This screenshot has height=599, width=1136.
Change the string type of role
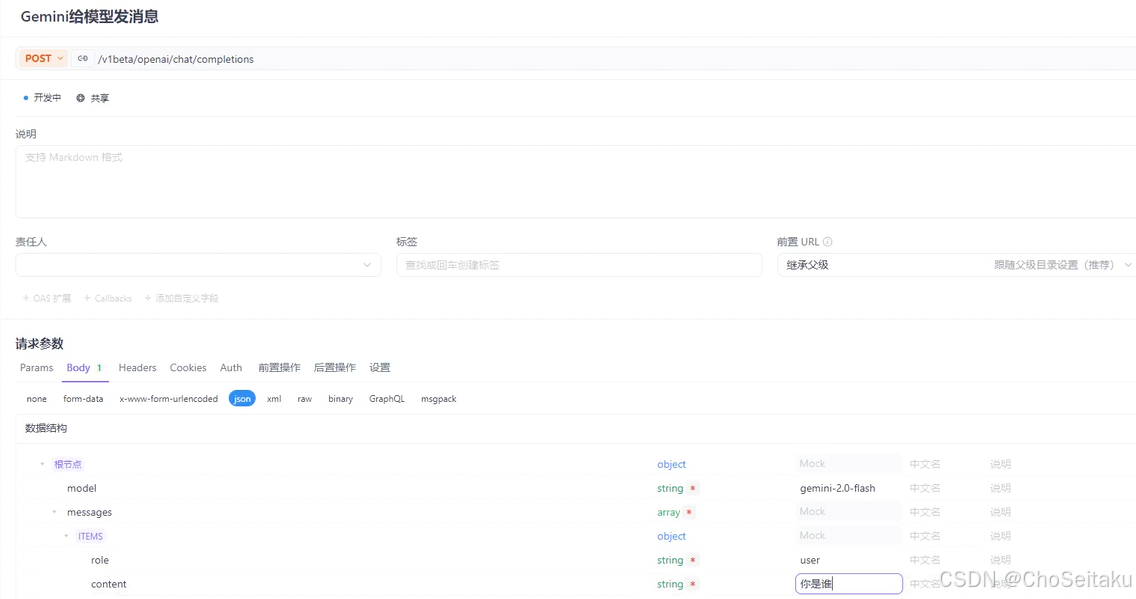[x=670, y=561]
